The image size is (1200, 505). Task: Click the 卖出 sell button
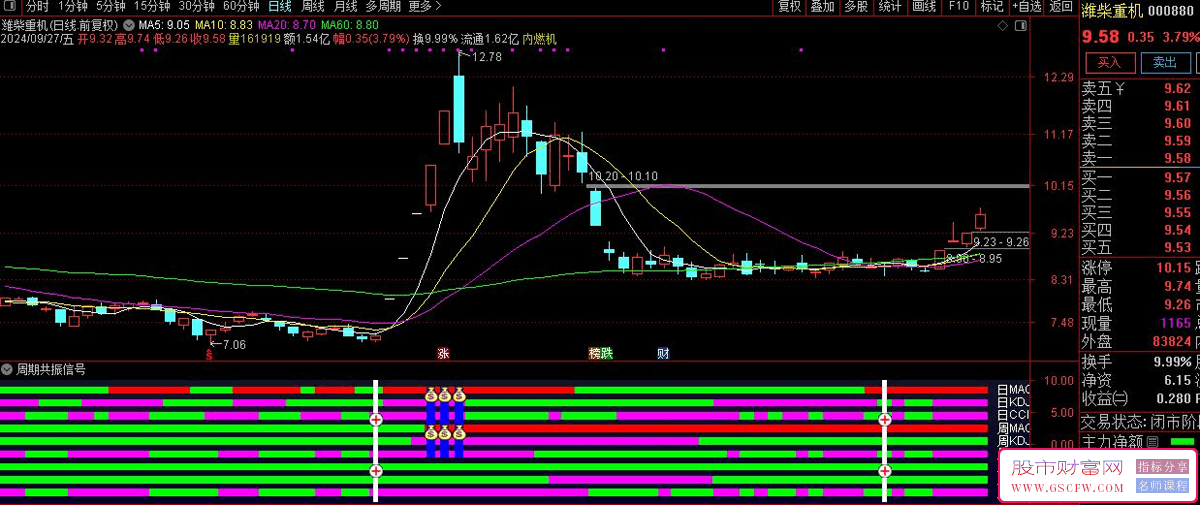1165,62
